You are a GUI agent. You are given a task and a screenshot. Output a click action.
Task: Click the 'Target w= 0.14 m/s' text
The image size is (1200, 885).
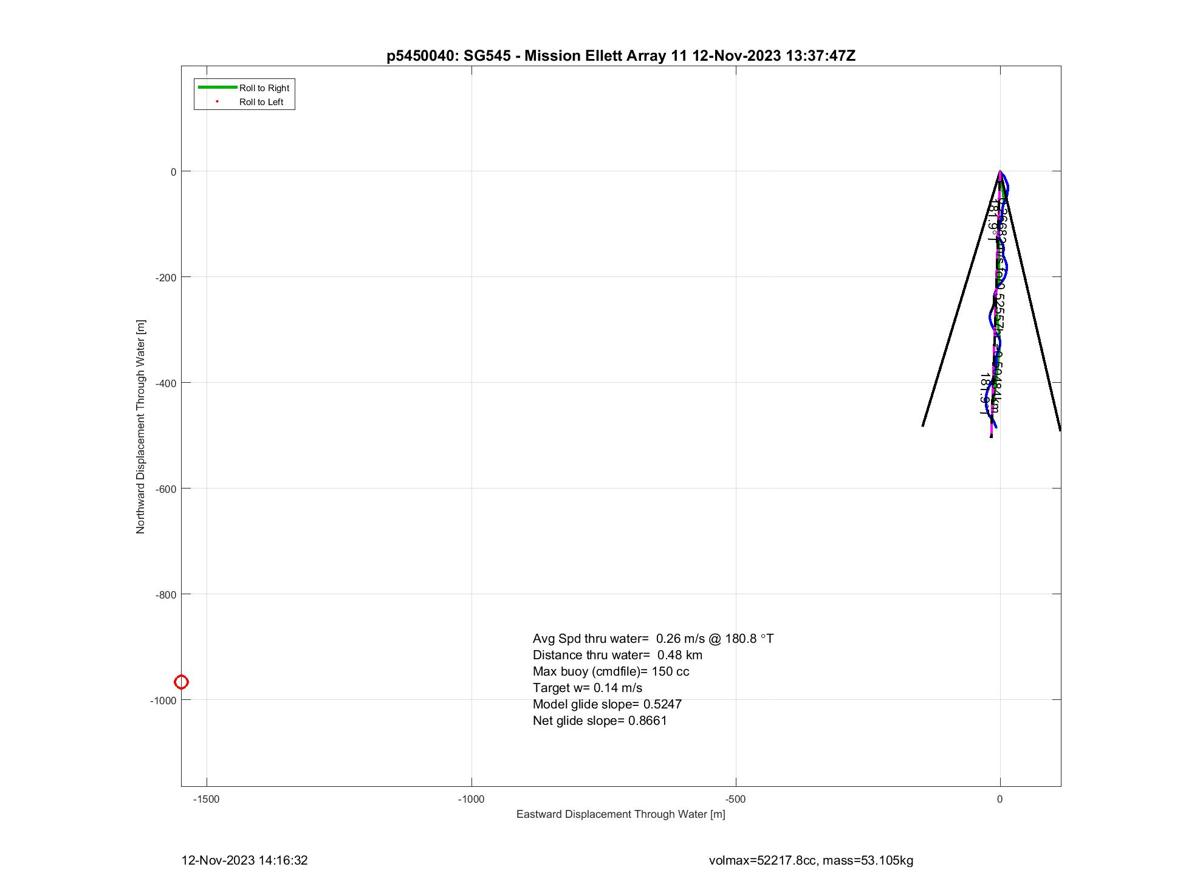coord(587,688)
